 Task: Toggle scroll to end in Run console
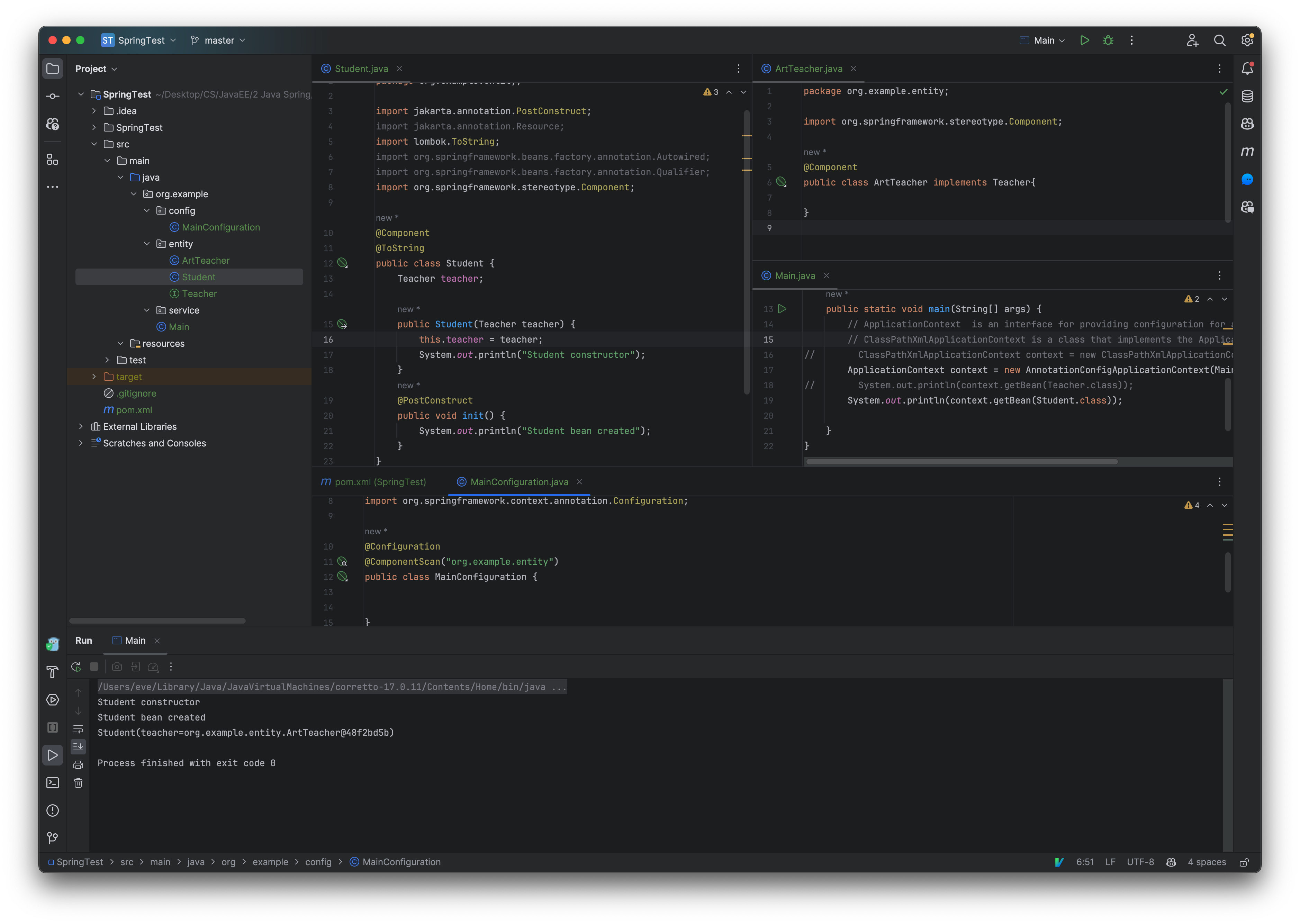click(79, 746)
